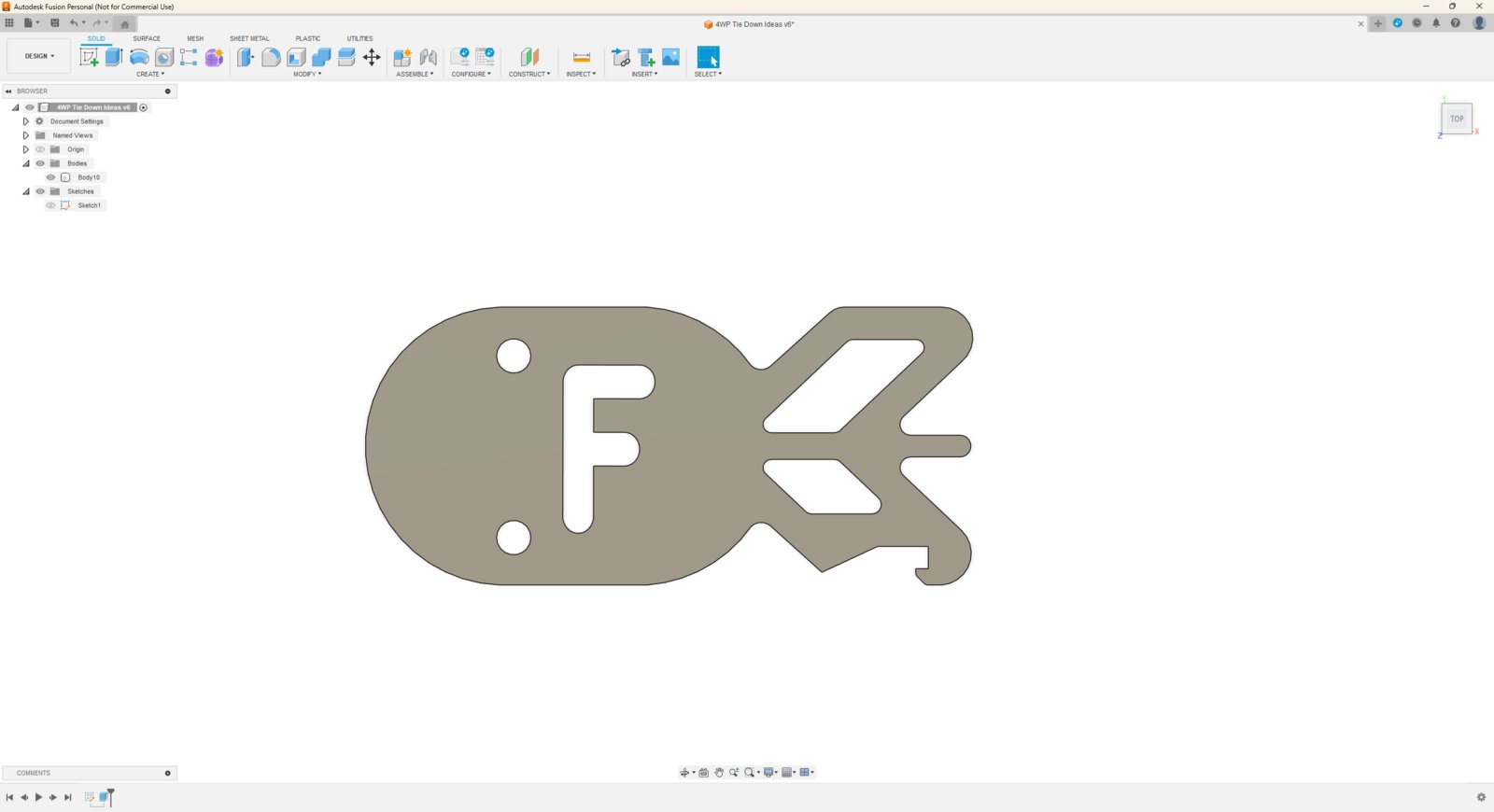Open the notifications bell icon
Screen dimensions: 1494x812
pos(1436,23)
